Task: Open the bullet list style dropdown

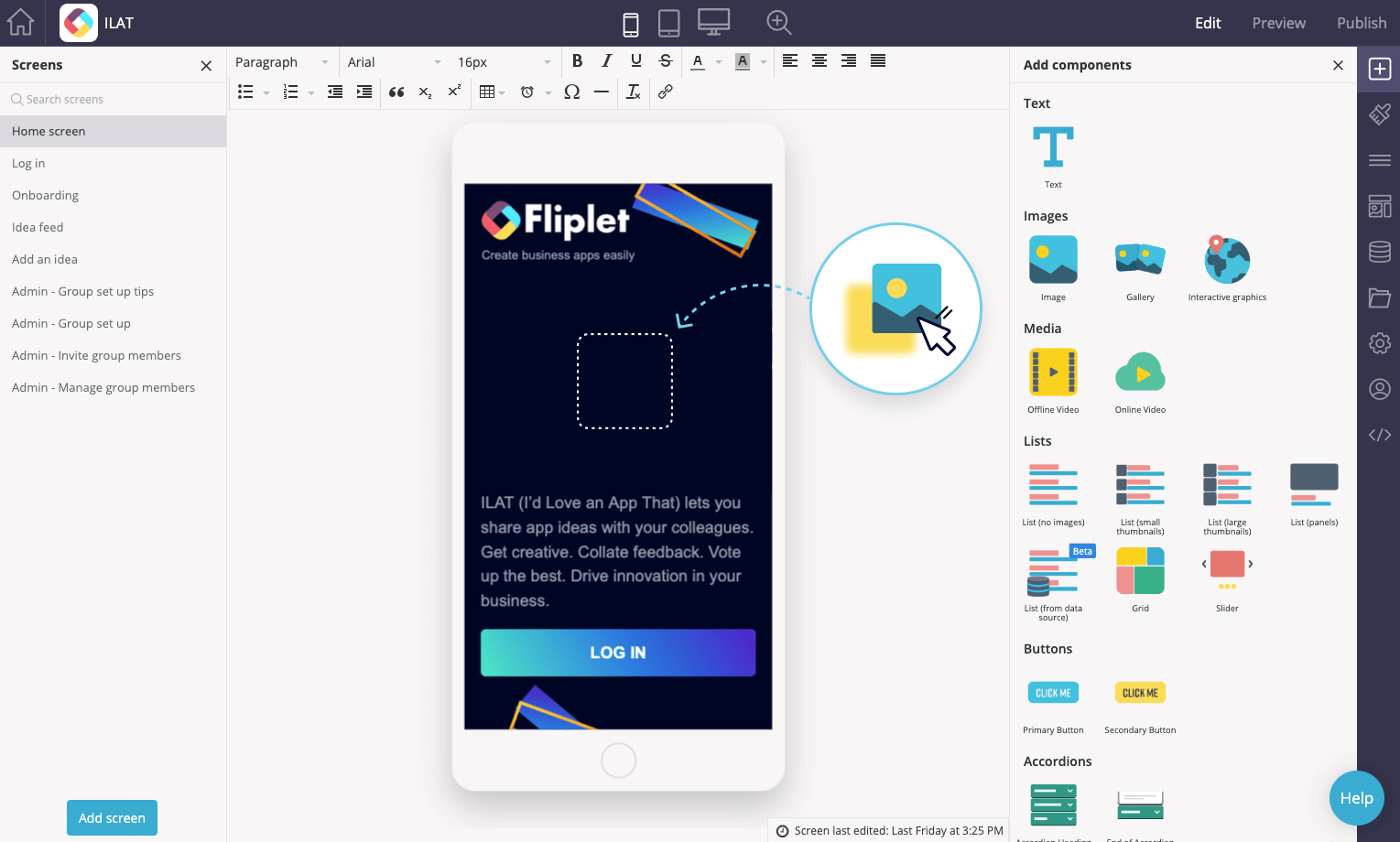Action: [x=266, y=92]
